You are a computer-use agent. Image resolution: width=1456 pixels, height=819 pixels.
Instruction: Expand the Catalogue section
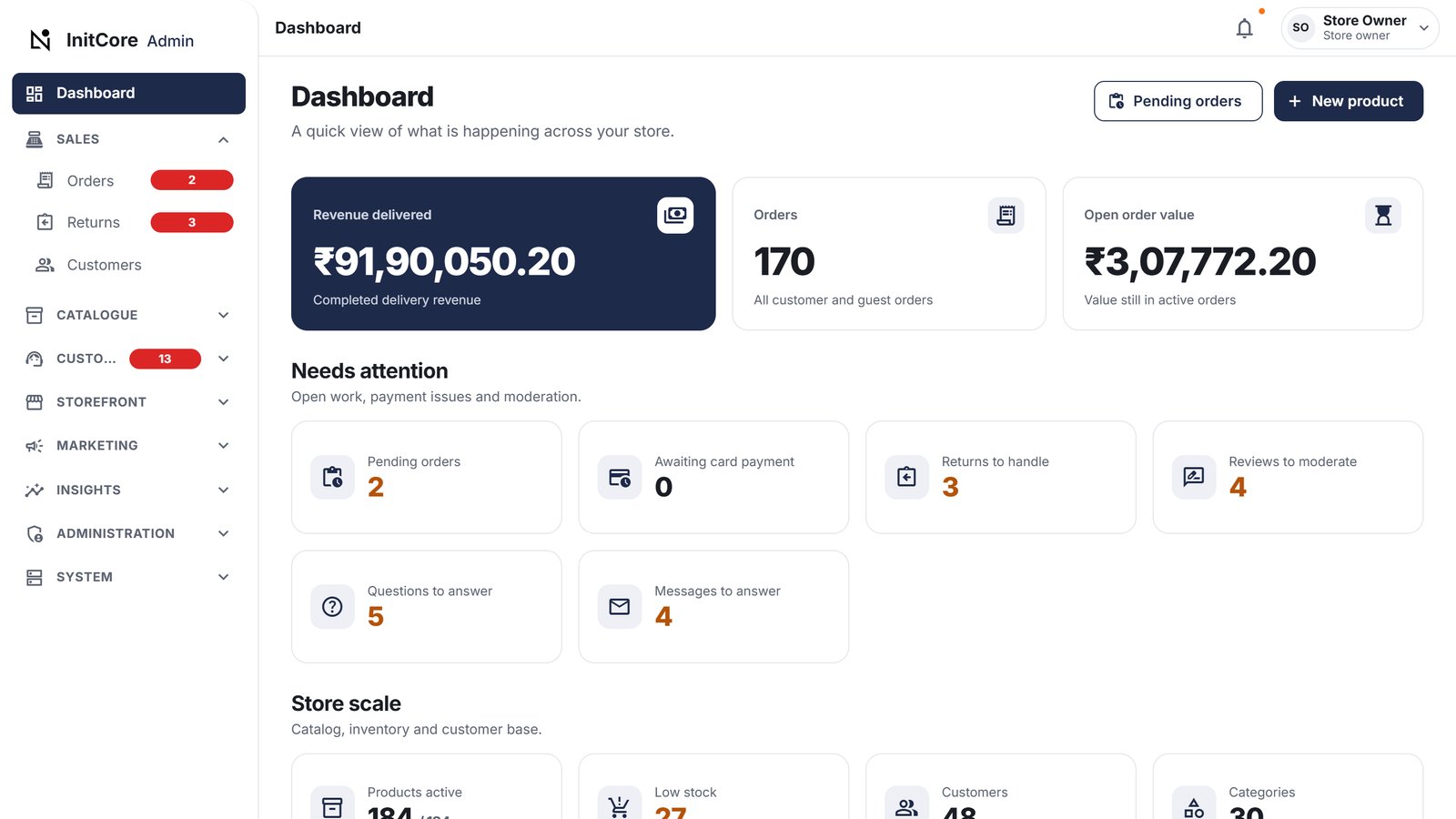(x=128, y=315)
